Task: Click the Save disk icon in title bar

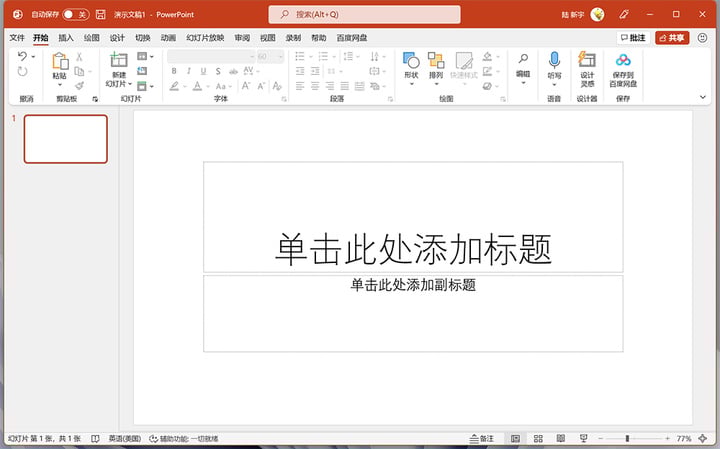Action: (x=101, y=15)
